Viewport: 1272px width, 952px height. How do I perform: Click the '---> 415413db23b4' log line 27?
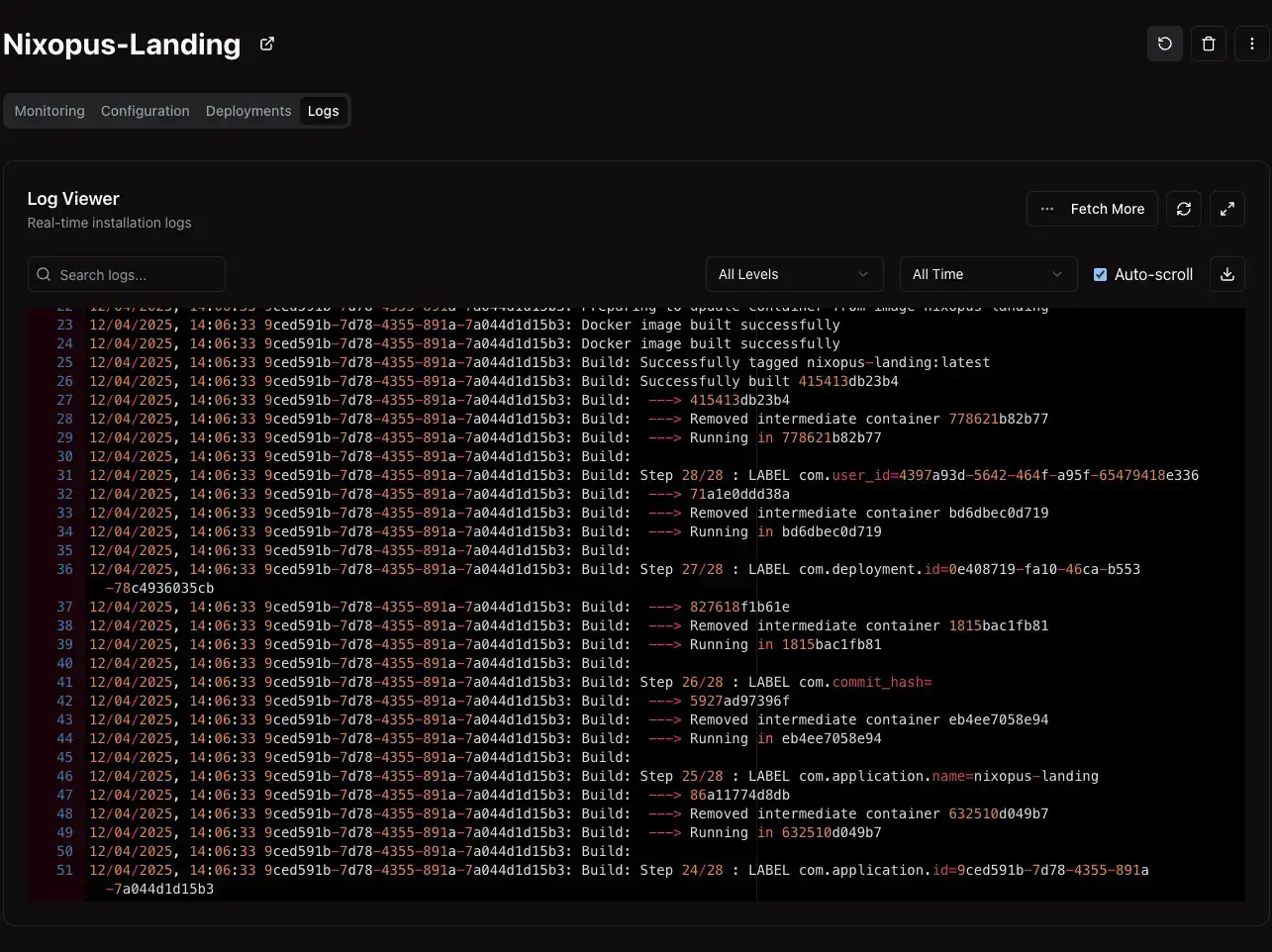(x=440, y=400)
